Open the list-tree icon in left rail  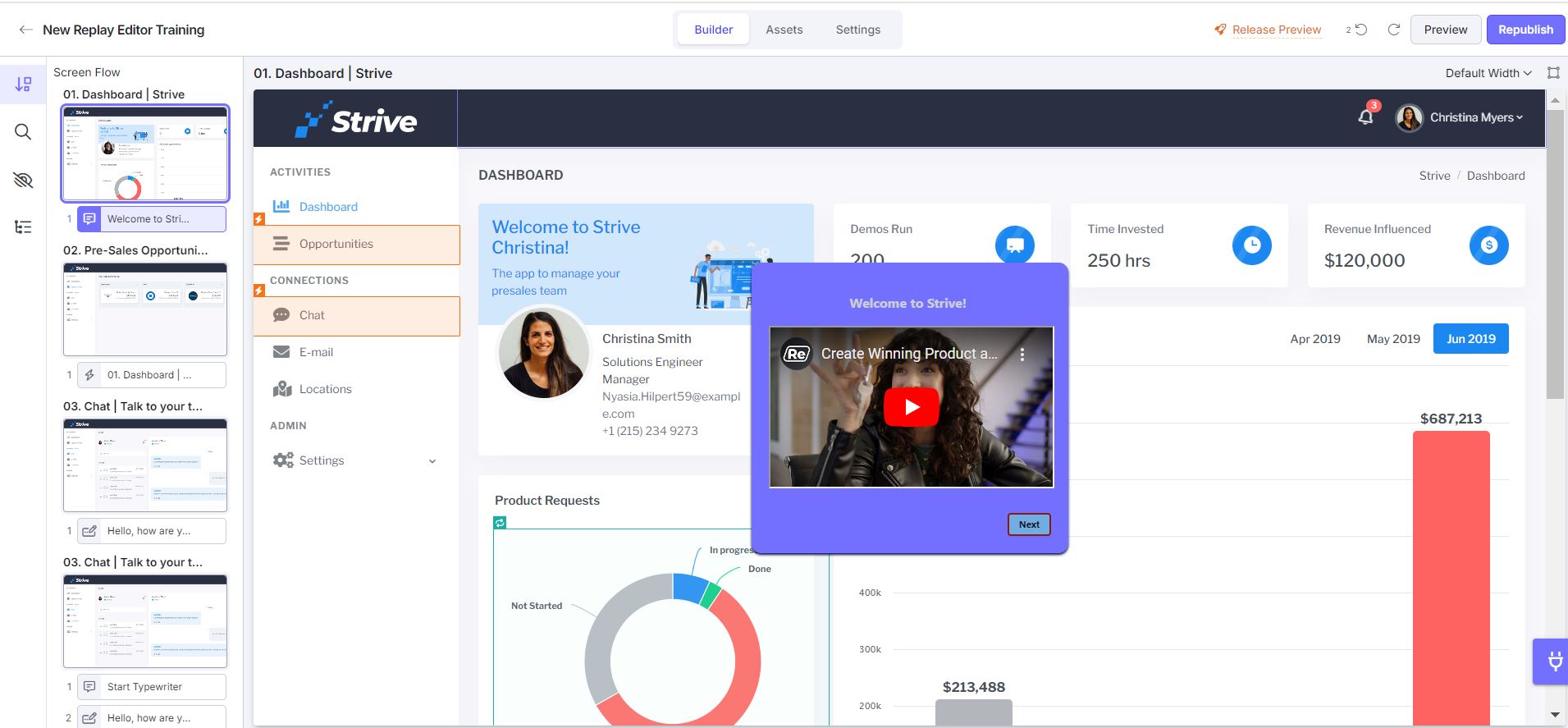click(x=23, y=227)
